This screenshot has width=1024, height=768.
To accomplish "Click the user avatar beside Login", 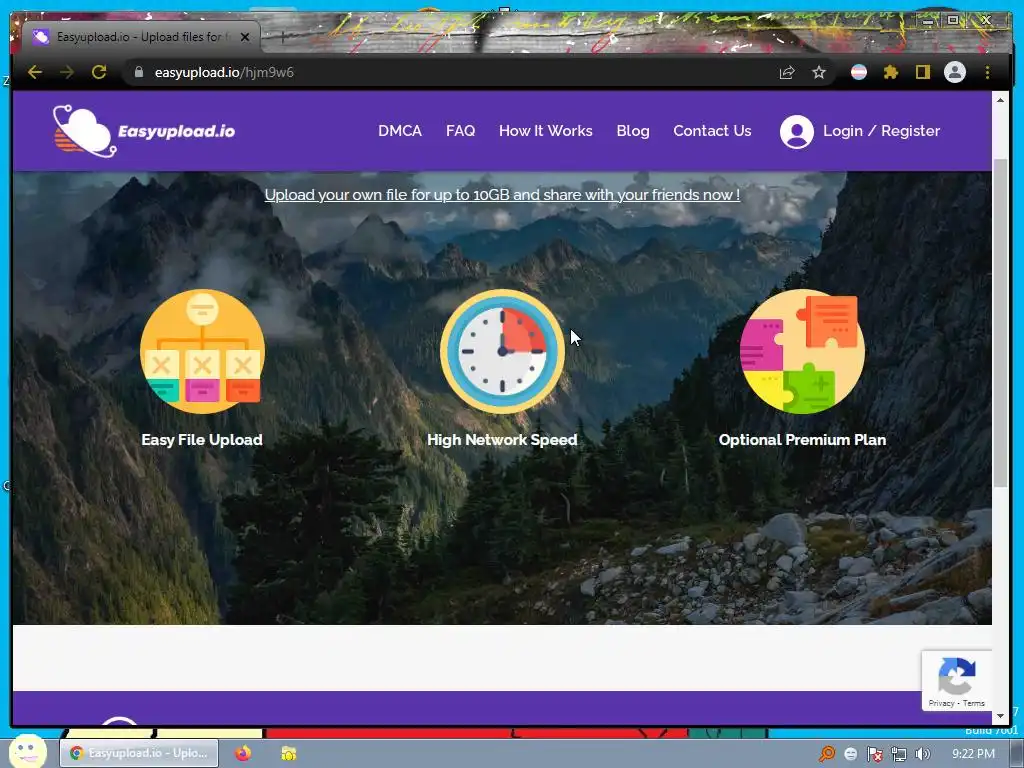I will point(797,131).
